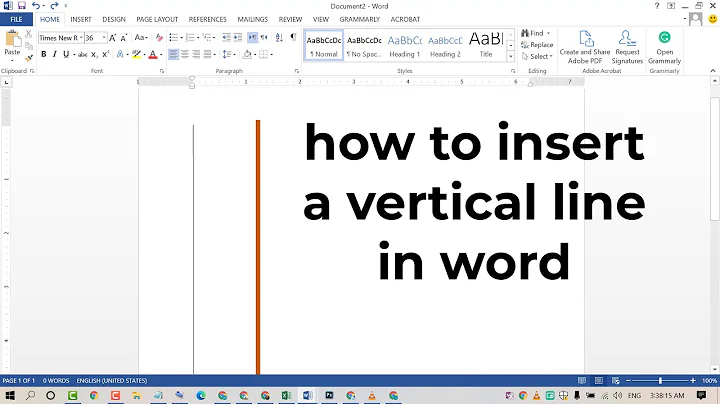Click the yellow Text Highlight Color button
Screen dimensions: 720x404
[x=136, y=55]
